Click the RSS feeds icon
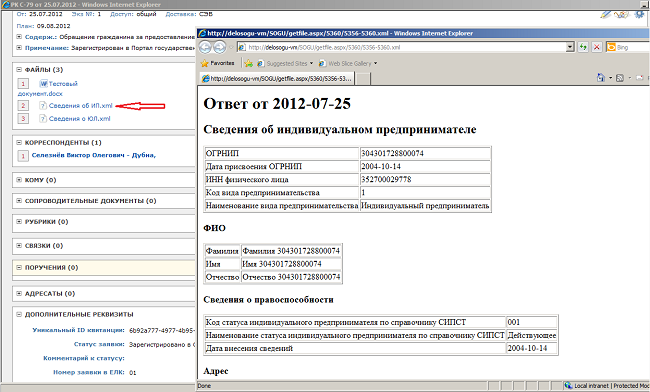The width and height of the screenshot is (650, 392). pyautogui.click(x=620, y=77)
